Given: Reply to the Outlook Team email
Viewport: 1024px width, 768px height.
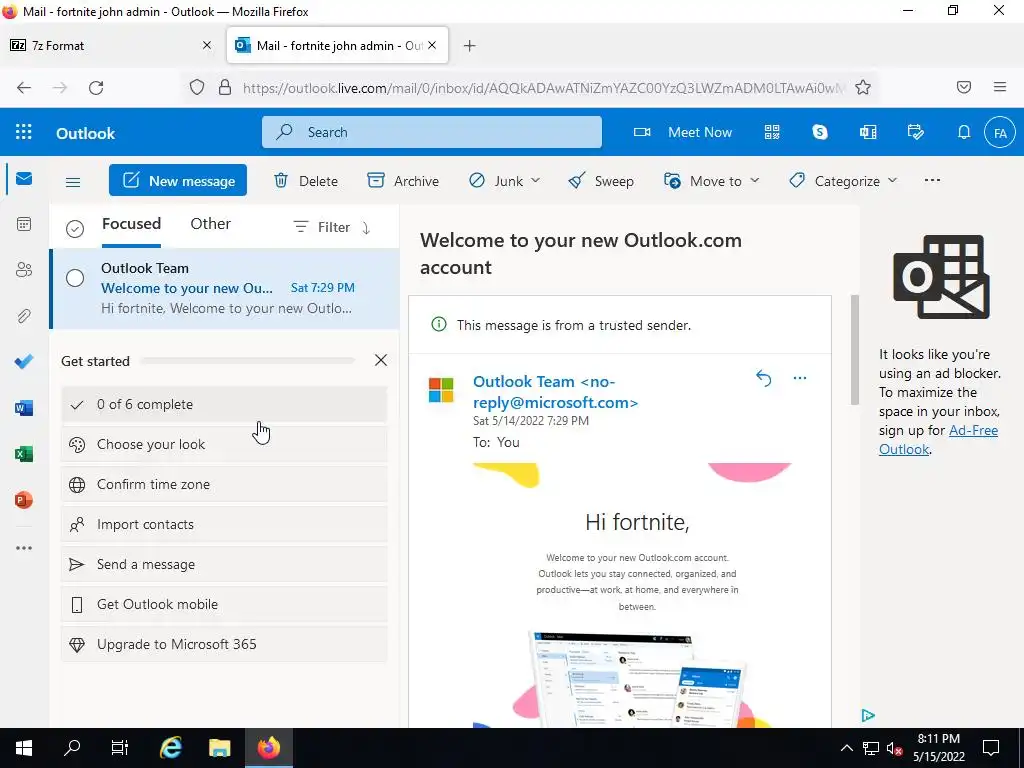Looking at the screenshot, I should click(763, 378).
